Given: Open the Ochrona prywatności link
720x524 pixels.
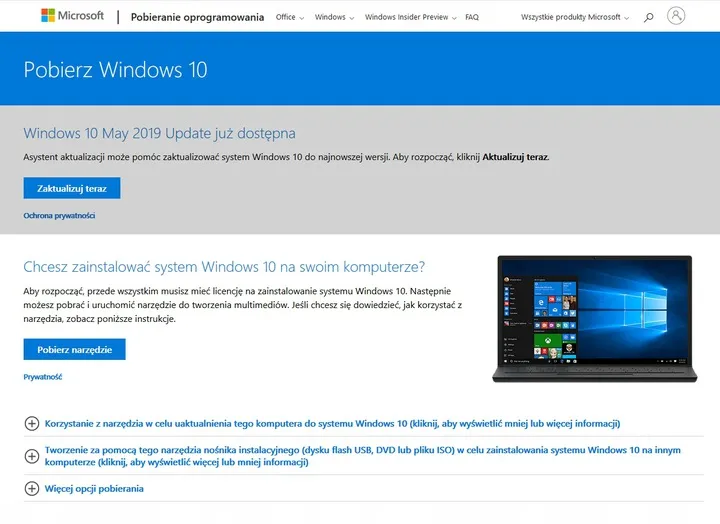Looking at the screenshot, I should click(x=59, y=215).
